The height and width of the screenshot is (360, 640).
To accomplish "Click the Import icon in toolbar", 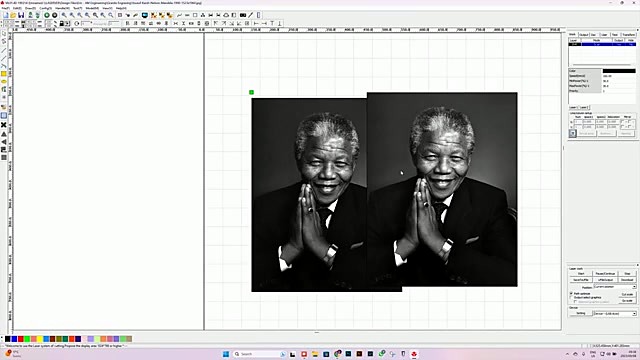I will pos(30,15).
